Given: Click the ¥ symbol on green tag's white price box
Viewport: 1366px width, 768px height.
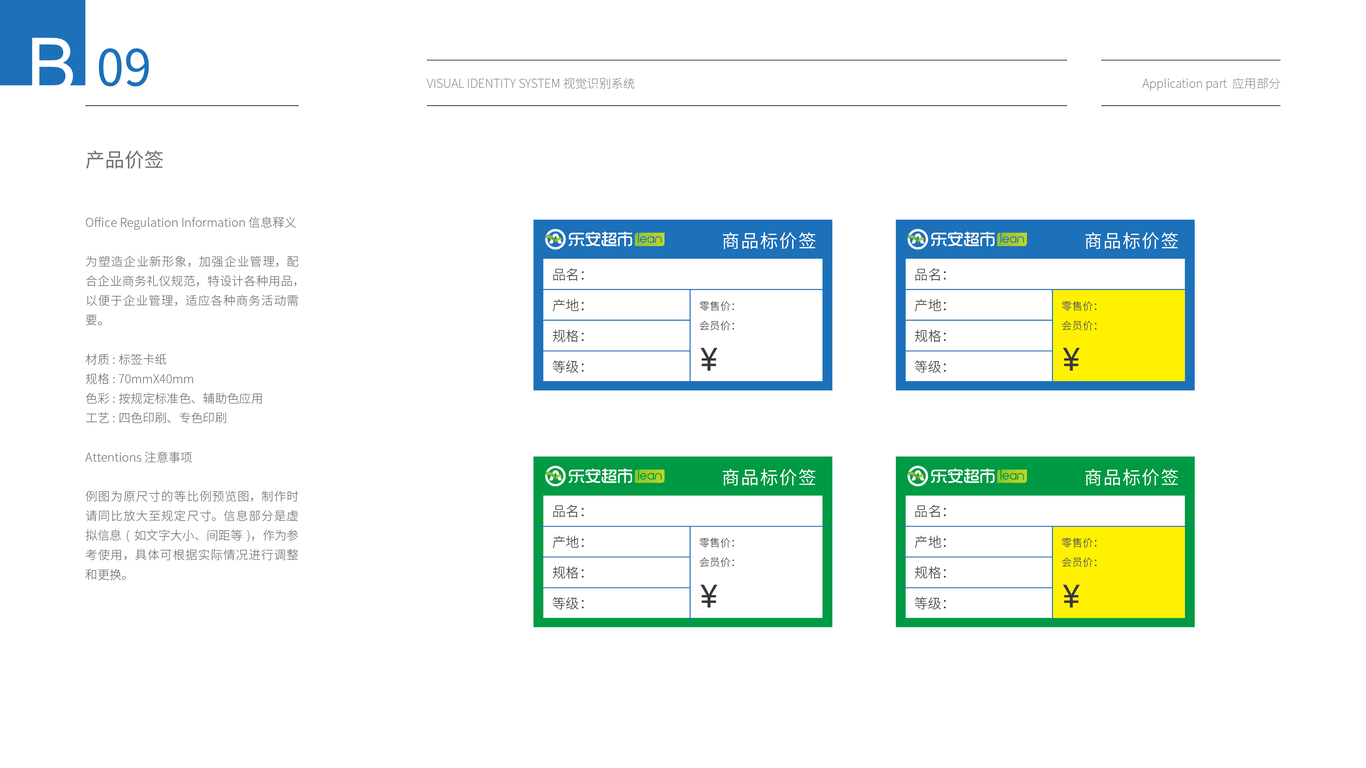Looking at the screenshot, I should coord(709,597).
